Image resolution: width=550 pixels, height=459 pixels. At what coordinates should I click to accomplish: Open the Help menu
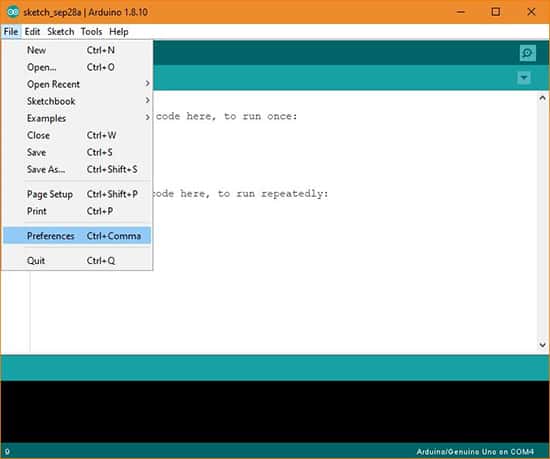point(119,32)
